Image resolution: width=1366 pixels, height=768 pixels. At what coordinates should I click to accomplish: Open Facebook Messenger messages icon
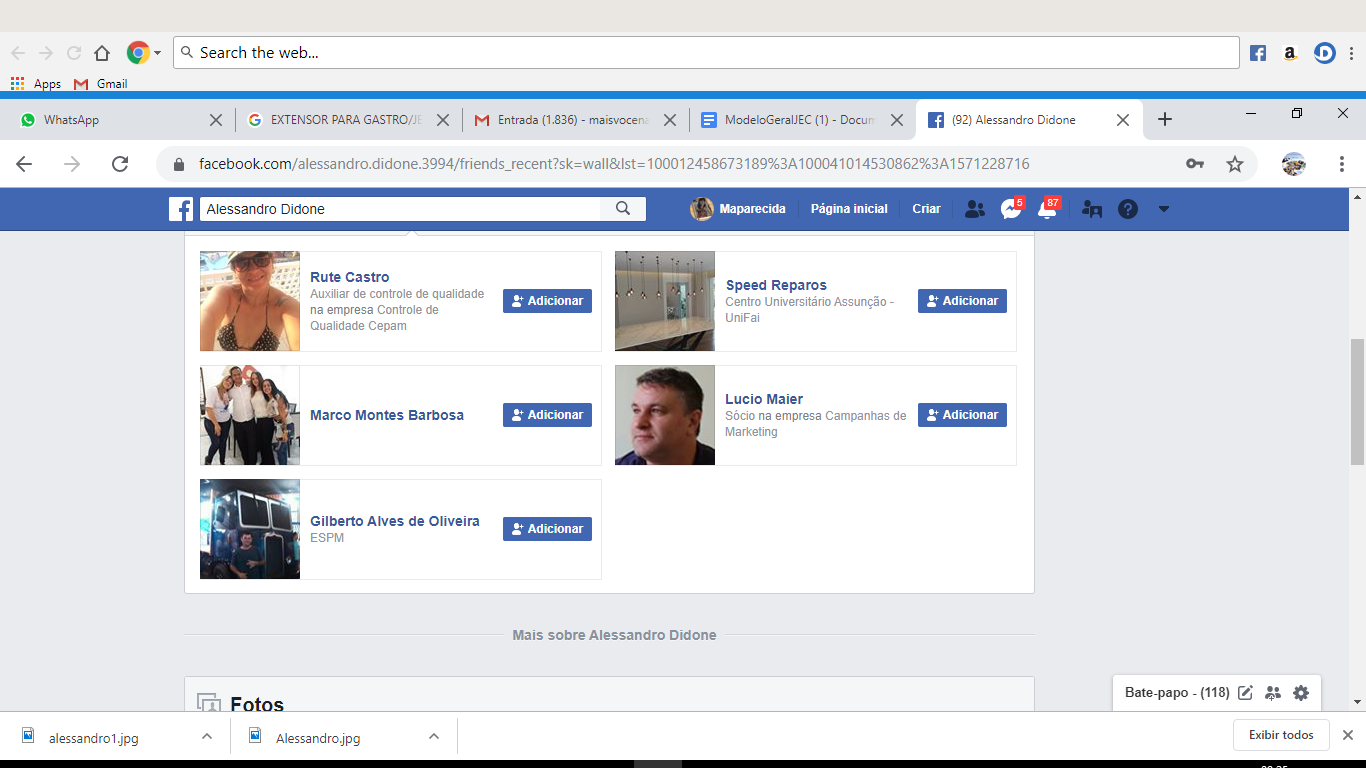(1010, 209)
